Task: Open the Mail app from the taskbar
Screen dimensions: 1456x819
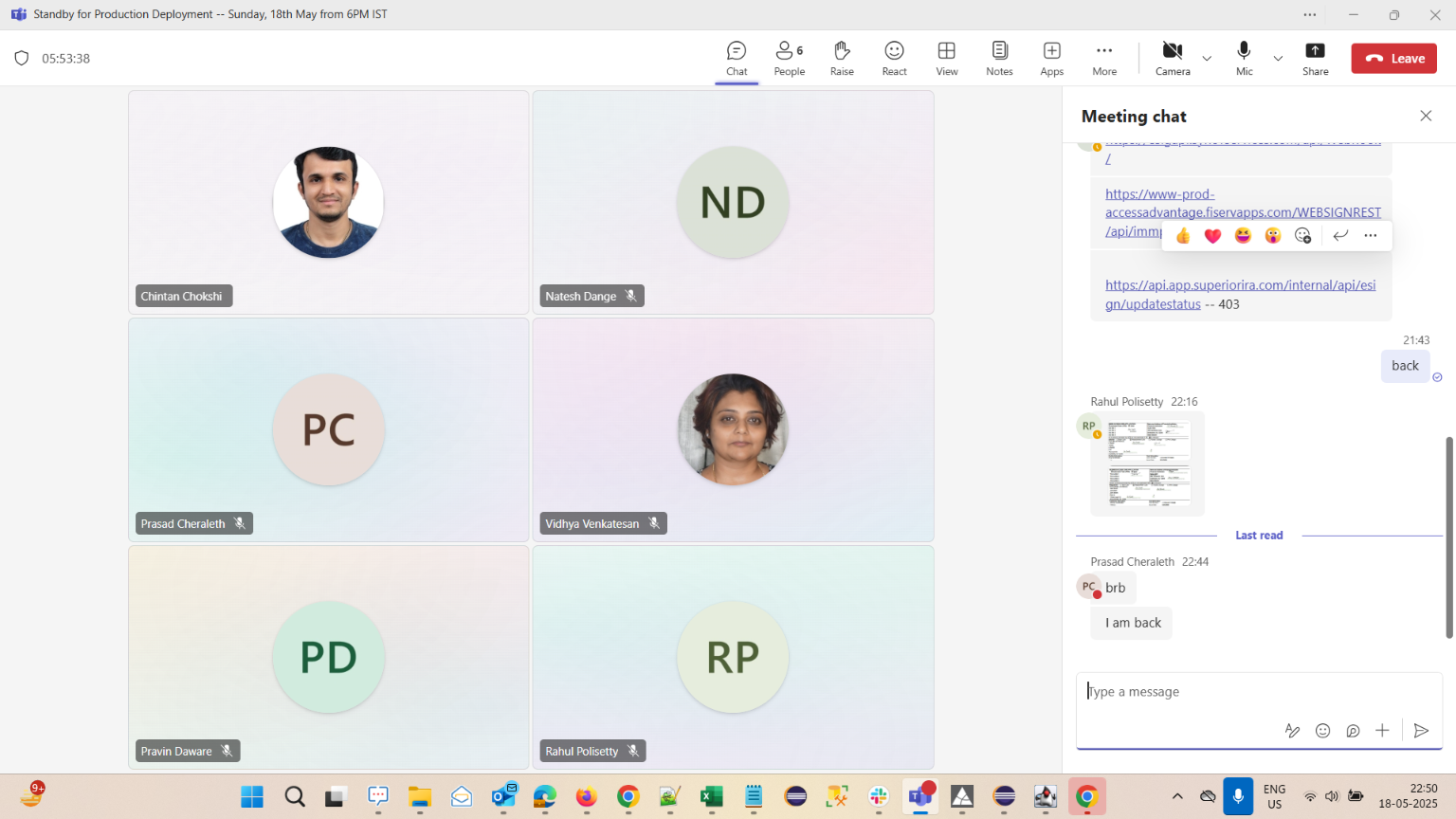Action: pos(462,797)
